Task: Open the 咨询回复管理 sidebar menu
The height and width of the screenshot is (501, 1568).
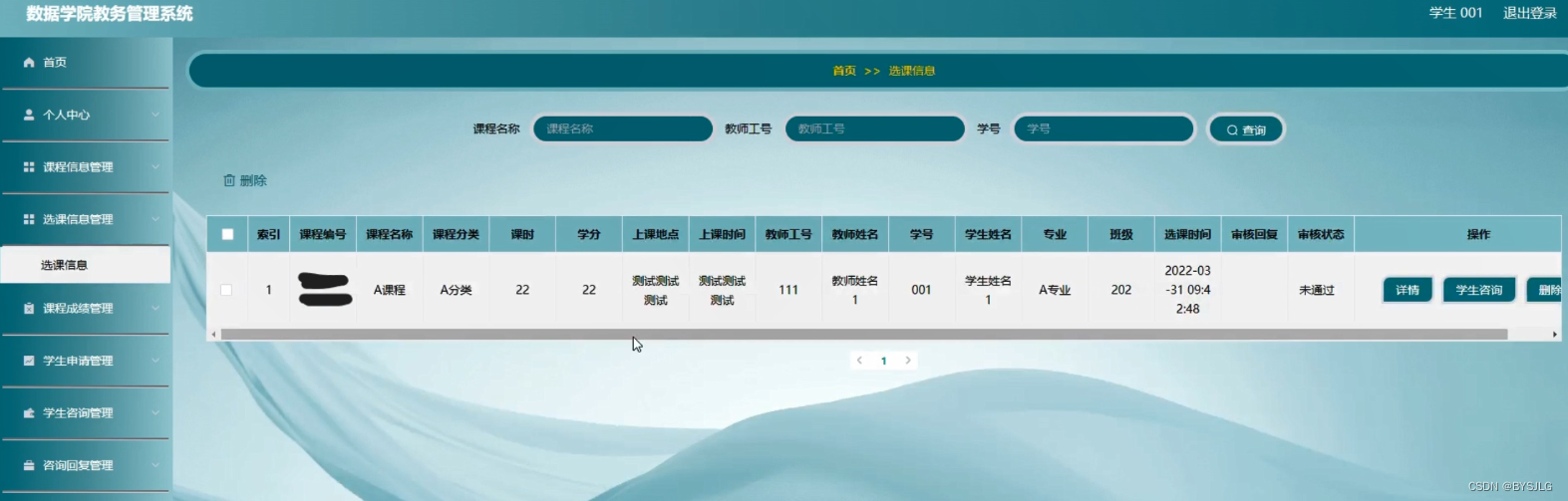Action: coord(86,465)
